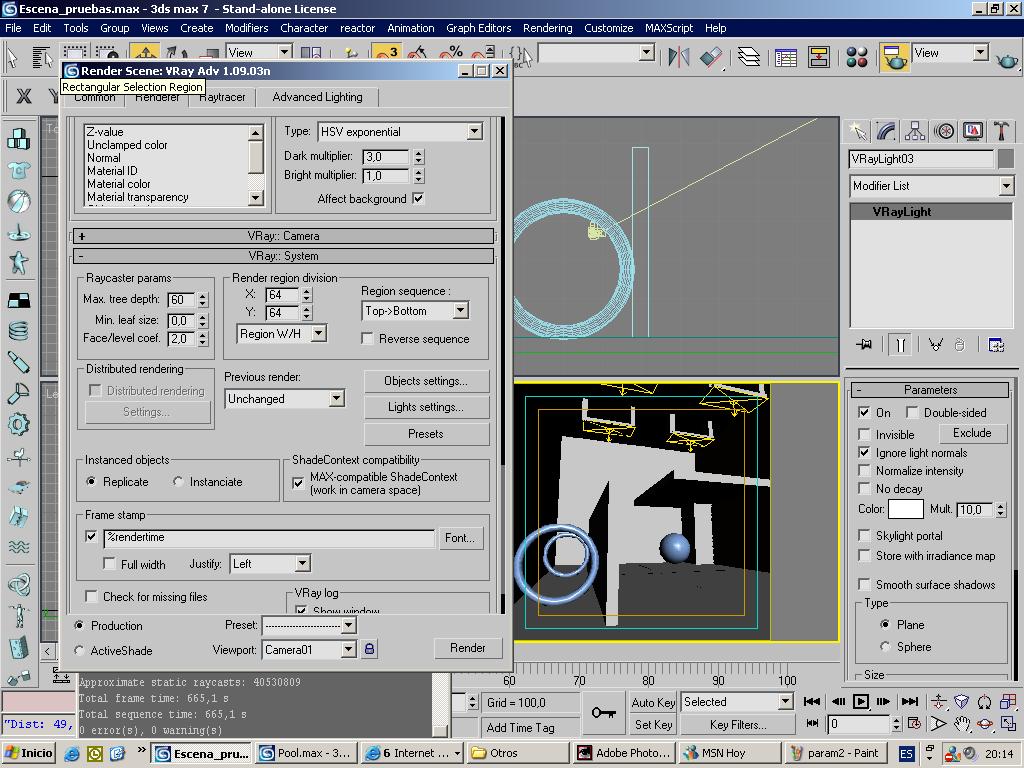Open Lights settings... button
Image resolution: width=1024 pixels, height=768 pixels.
coord(426,407)
